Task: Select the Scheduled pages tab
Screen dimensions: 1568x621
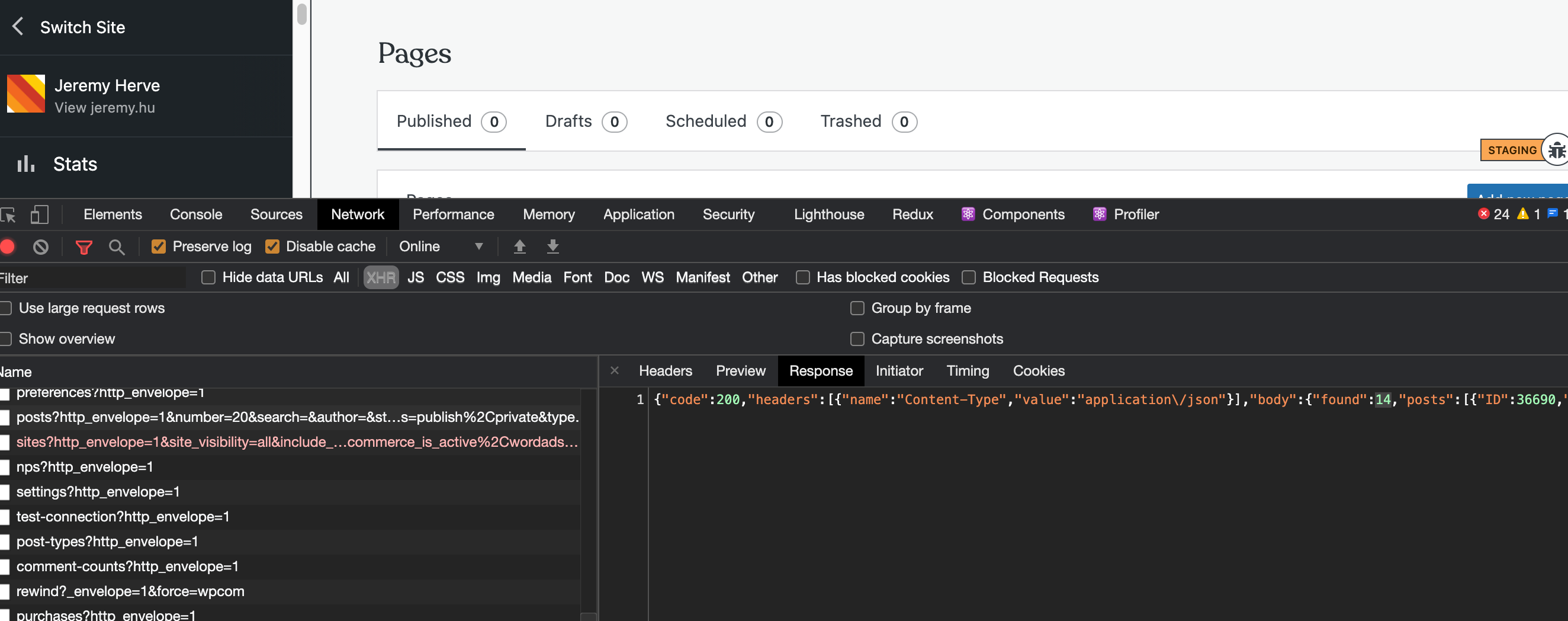Action: click(723, 121)
